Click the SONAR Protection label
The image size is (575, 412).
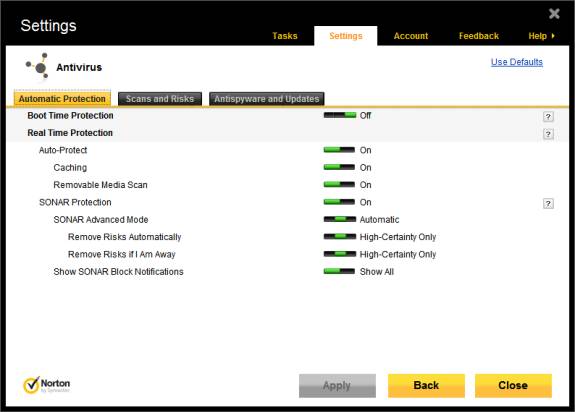click(x=75, y=202)
